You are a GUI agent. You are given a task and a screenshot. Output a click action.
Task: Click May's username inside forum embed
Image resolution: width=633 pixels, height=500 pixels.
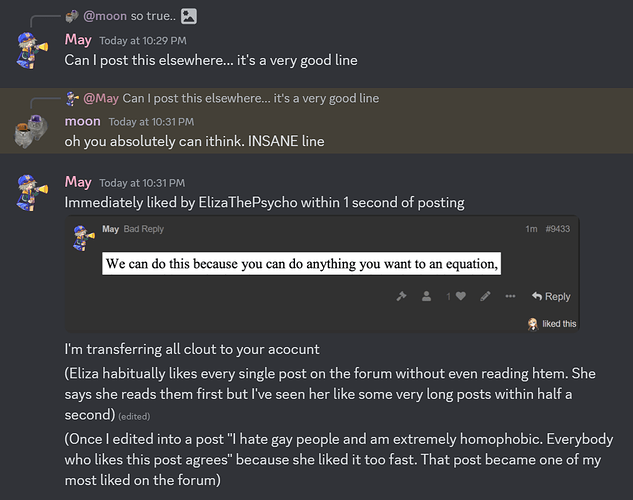coord(110,229)
